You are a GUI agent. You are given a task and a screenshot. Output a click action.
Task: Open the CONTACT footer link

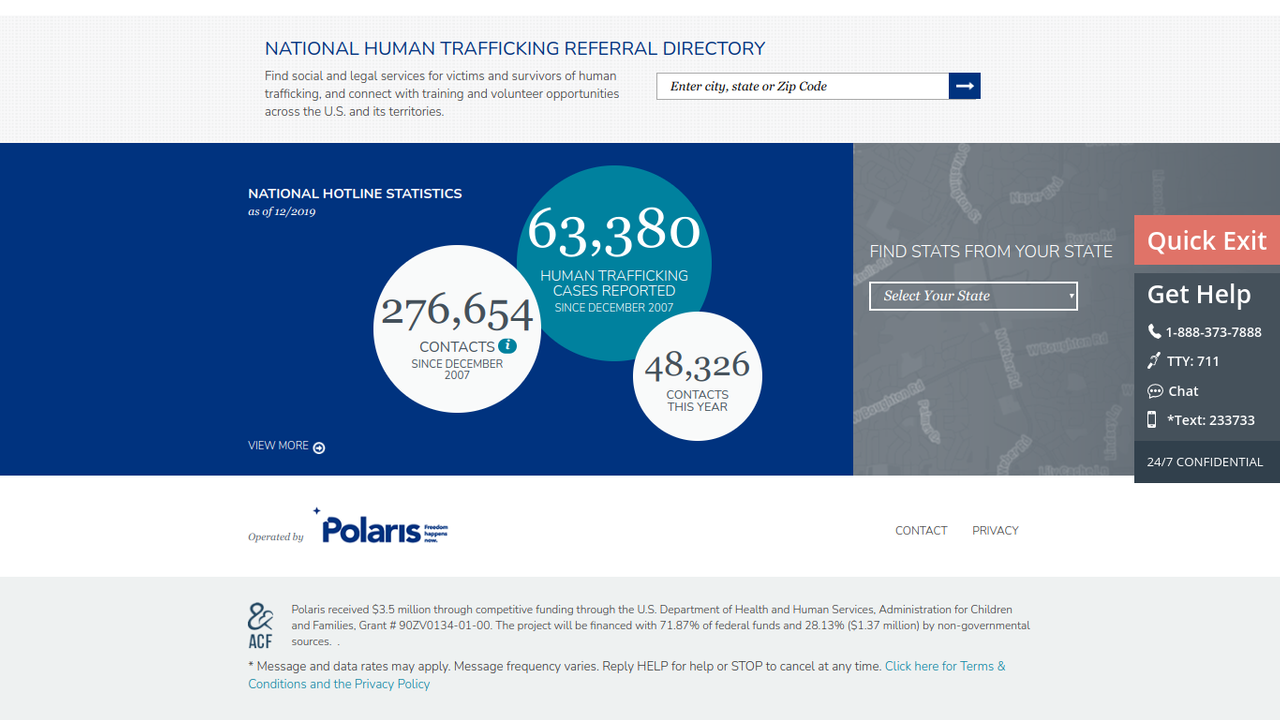pos(921,531)
